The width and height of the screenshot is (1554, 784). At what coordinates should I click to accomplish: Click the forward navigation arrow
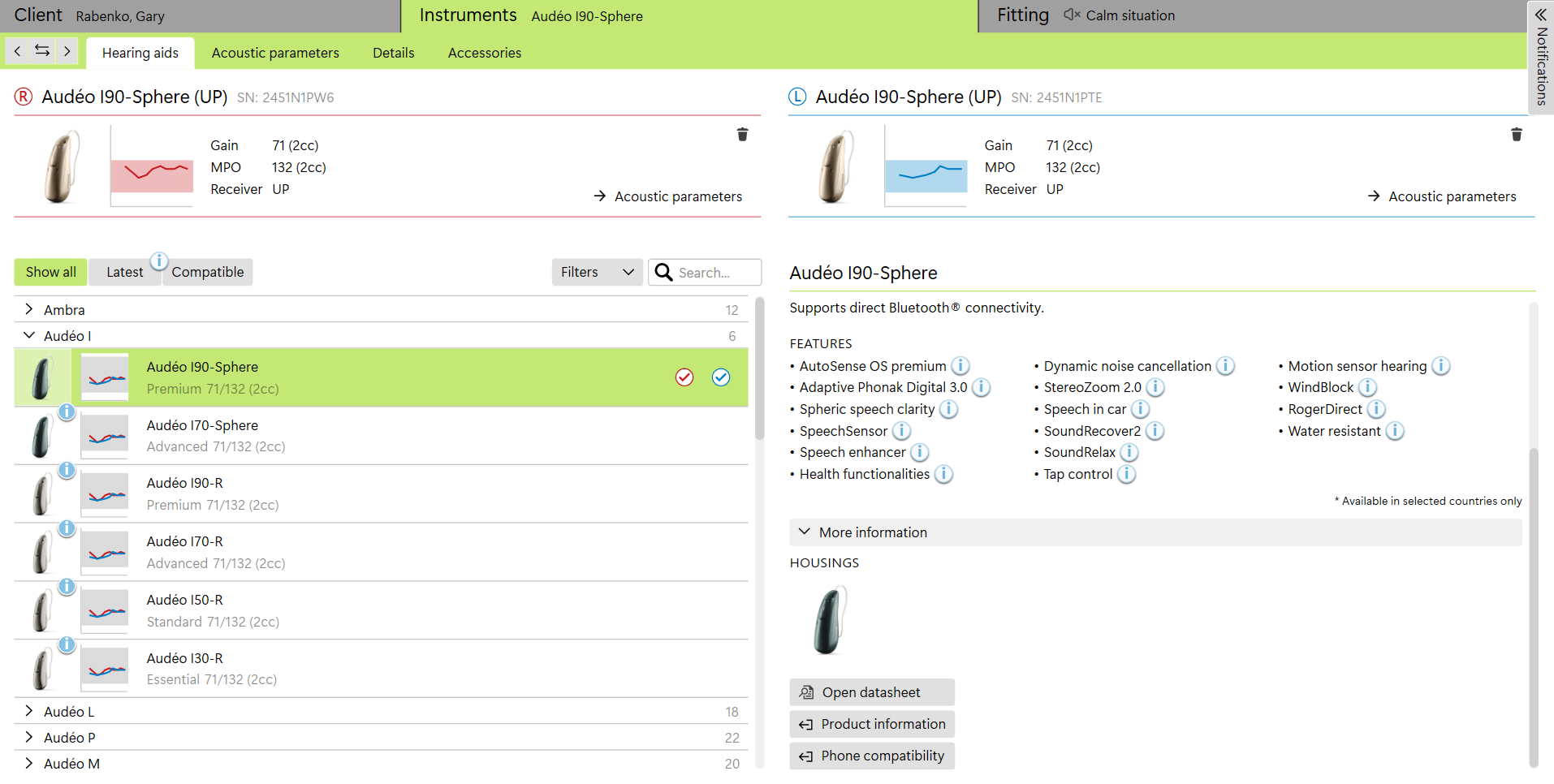pyautogui.click(x=67, y=51)
